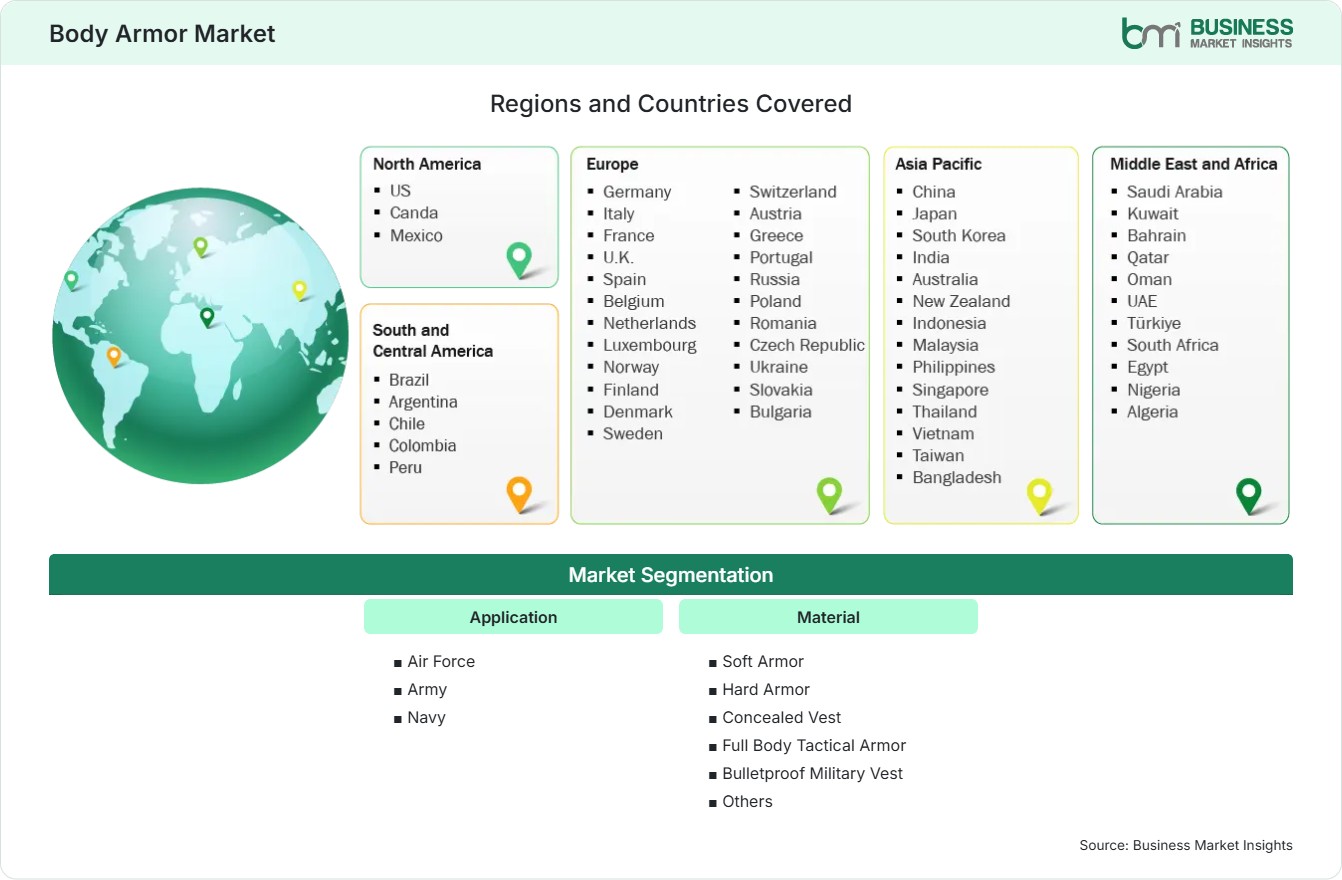Click 'France' in Europe list
The width and height of the screenshot is (1342, 880).
coord(628,235)
